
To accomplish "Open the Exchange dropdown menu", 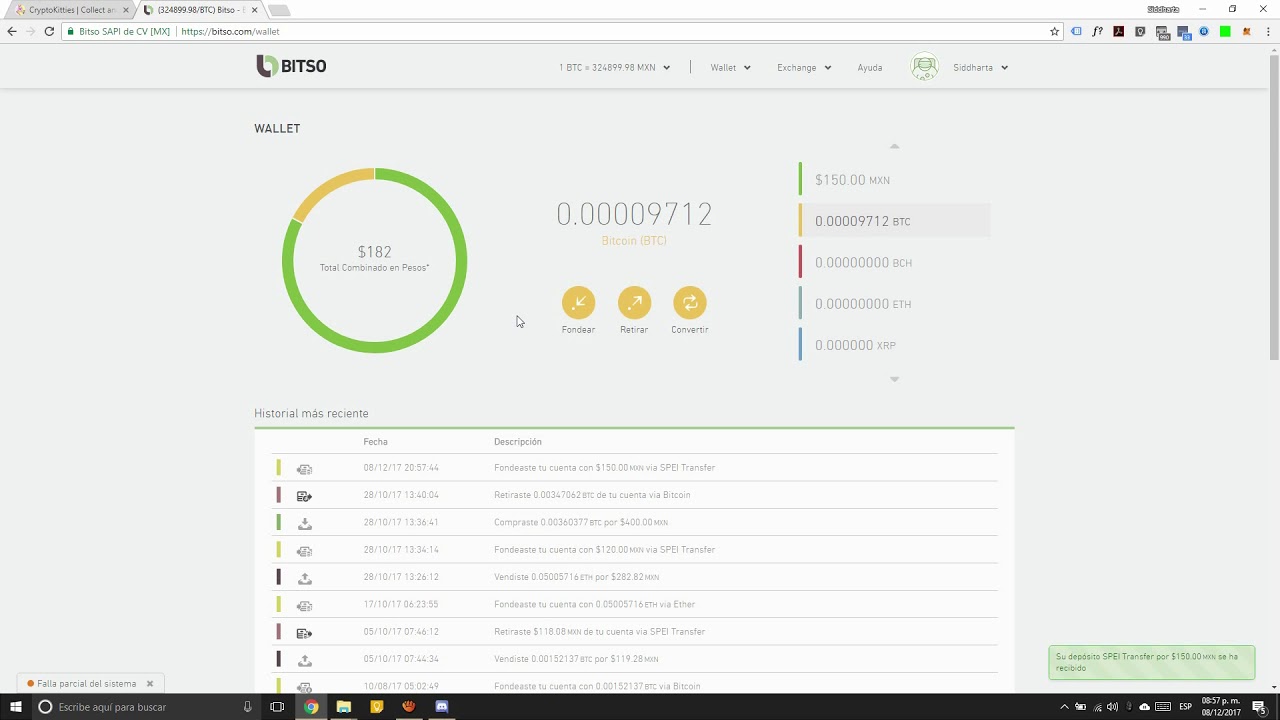I will click(804, 68).
